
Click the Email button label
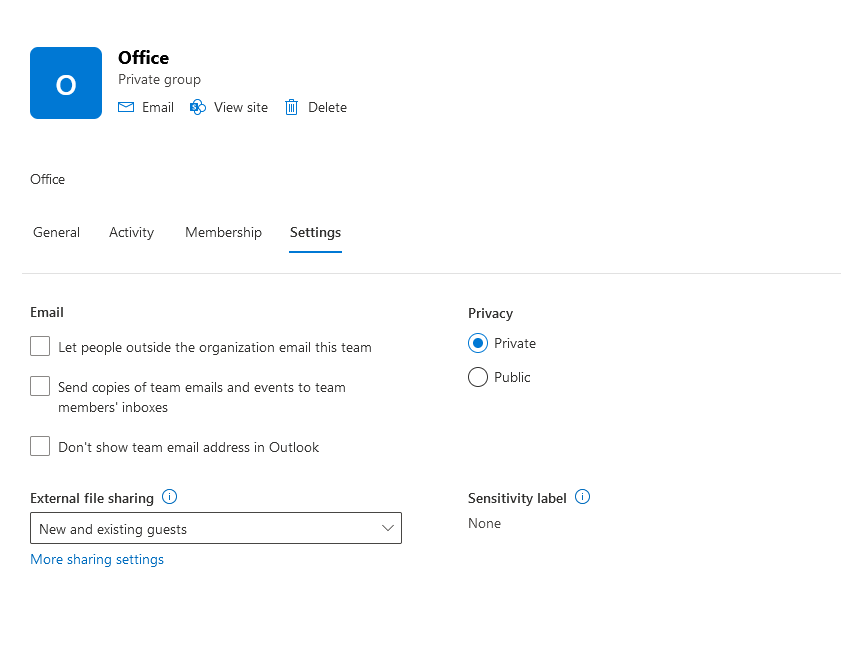(x=158, y=107)
